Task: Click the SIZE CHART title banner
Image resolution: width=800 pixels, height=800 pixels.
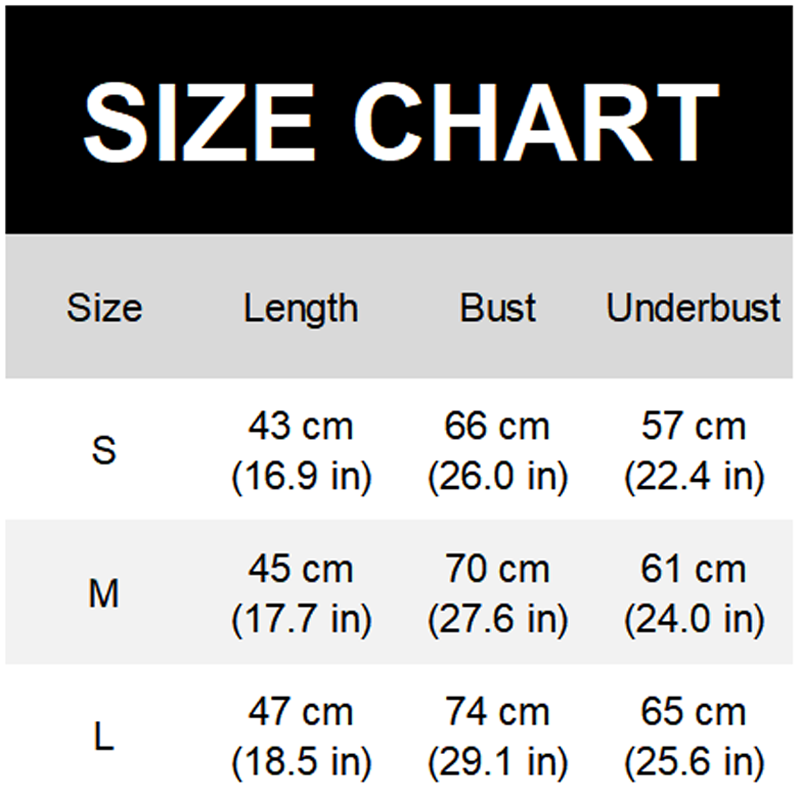Action: click(x=399, y=120)
